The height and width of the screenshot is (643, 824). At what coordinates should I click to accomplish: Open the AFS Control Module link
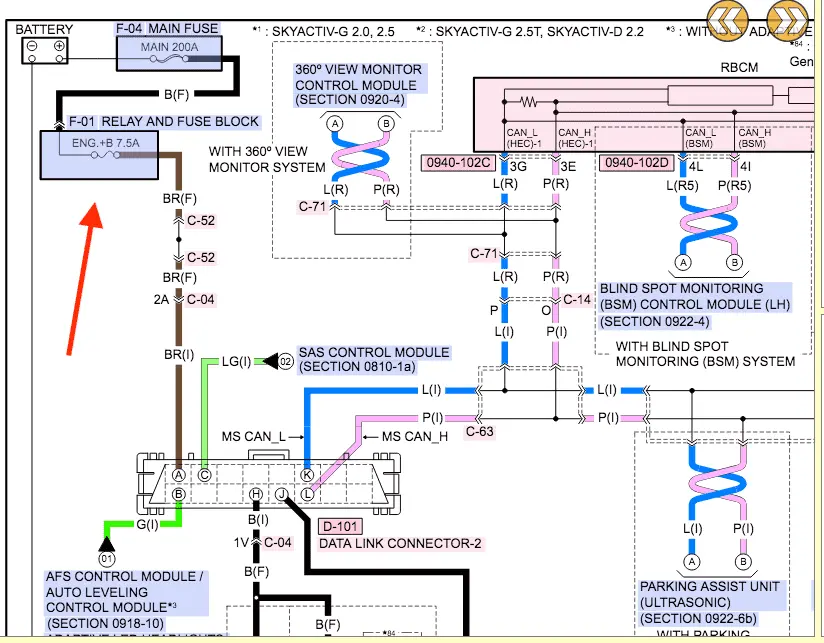coord(126,600)
